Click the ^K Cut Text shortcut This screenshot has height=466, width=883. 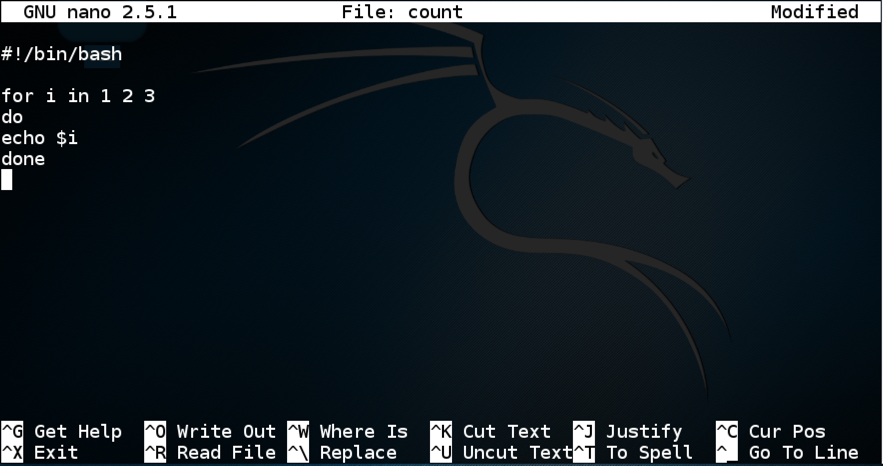[x=490, y=432]
